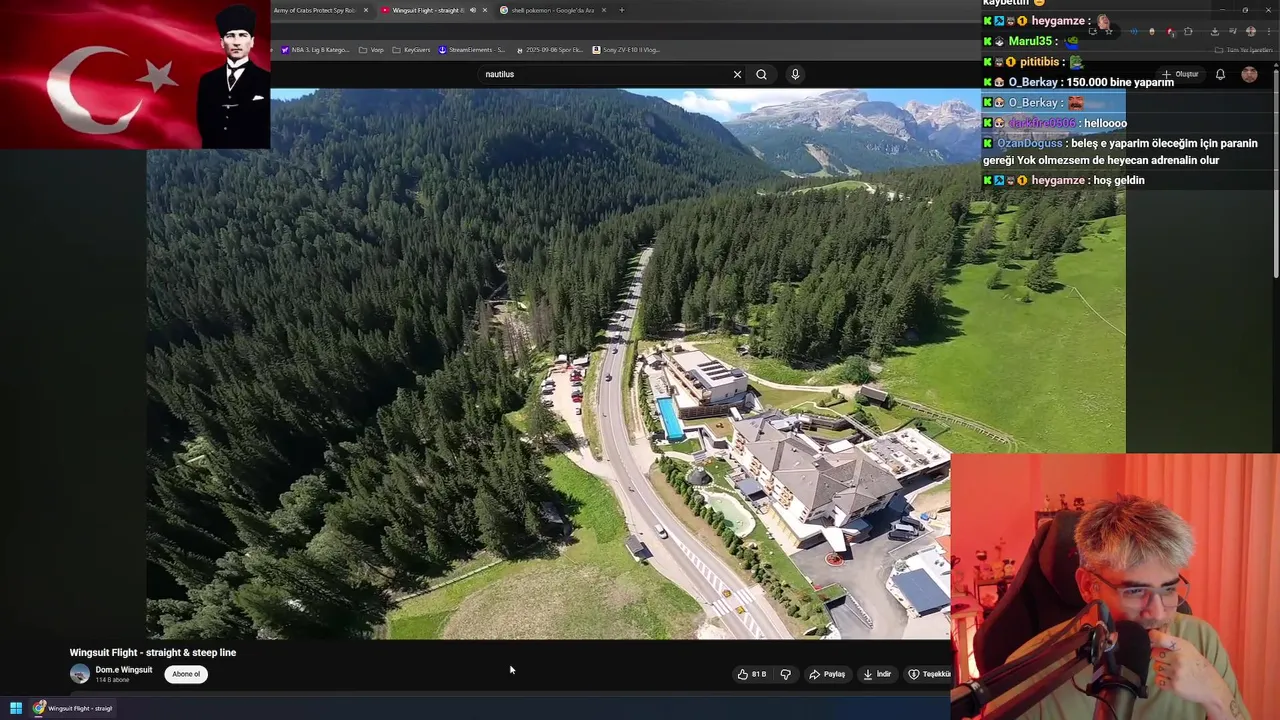Image resolution: width=1280 pixels, height=720 pixels.
Task: Open the YouTube account avatar menu
Action: click(x=1249, y=74)
